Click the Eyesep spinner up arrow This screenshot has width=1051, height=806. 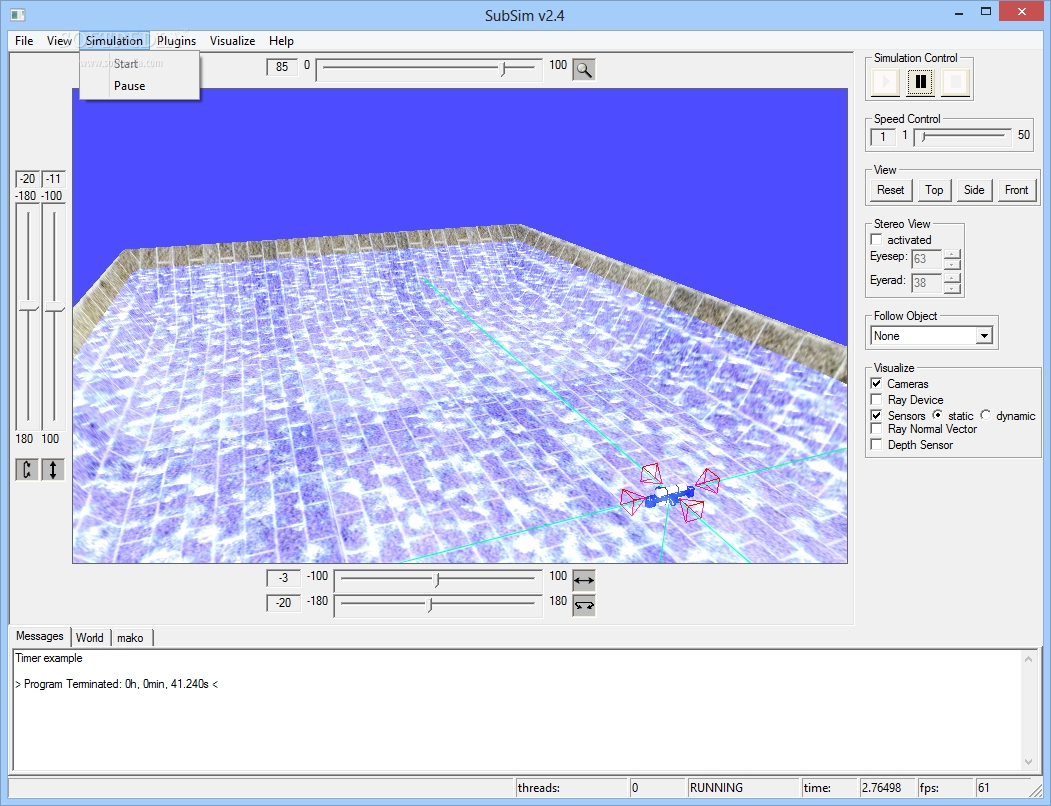coord(952,254)
